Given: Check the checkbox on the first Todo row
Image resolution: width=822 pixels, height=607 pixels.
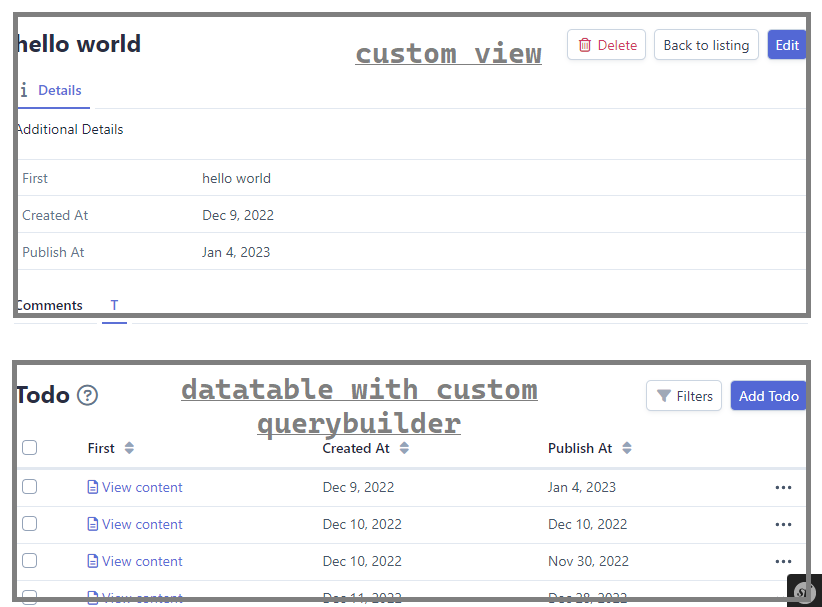Looking at the screenshot, I should tap(29, 487).
